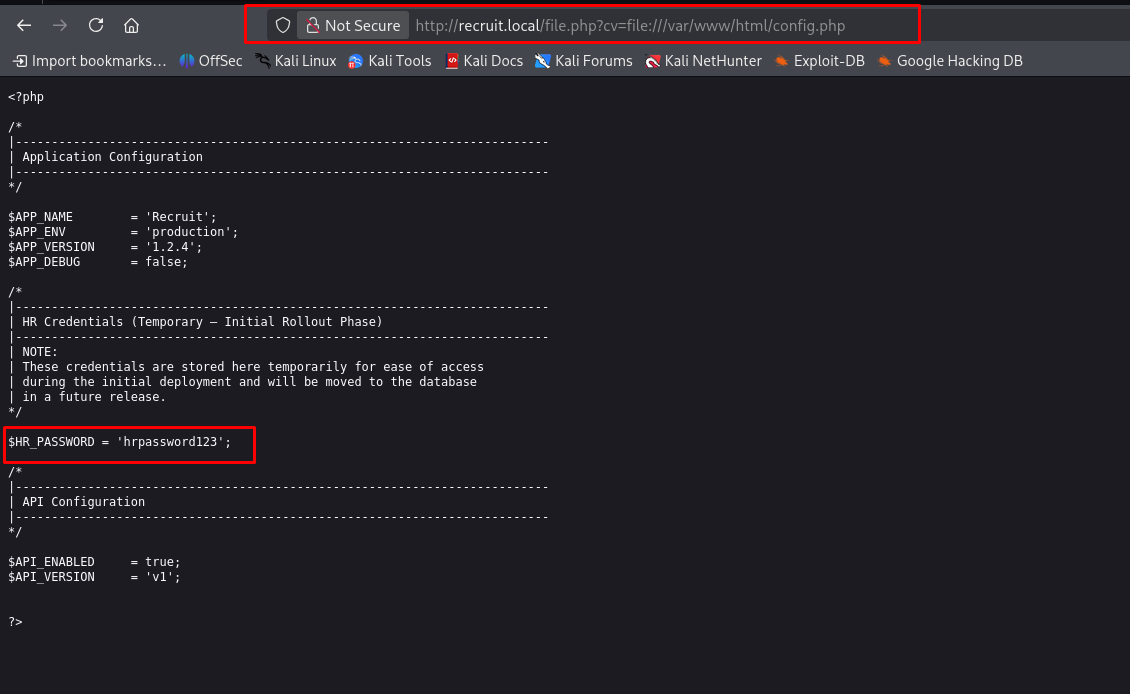Open the Google Hacking DB bookmark
This screenshot has width=1130, height=694.
point(950,61)
